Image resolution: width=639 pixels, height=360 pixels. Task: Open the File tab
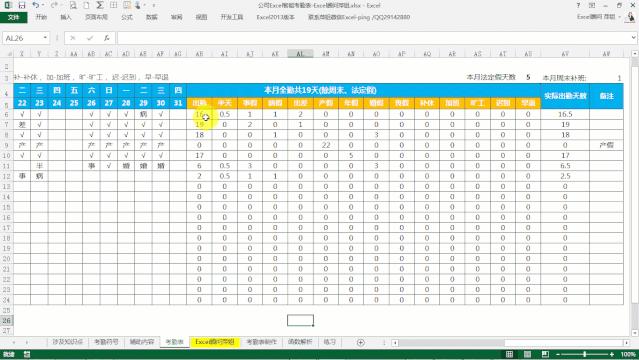pyautogui.click(x=14, y=17)
